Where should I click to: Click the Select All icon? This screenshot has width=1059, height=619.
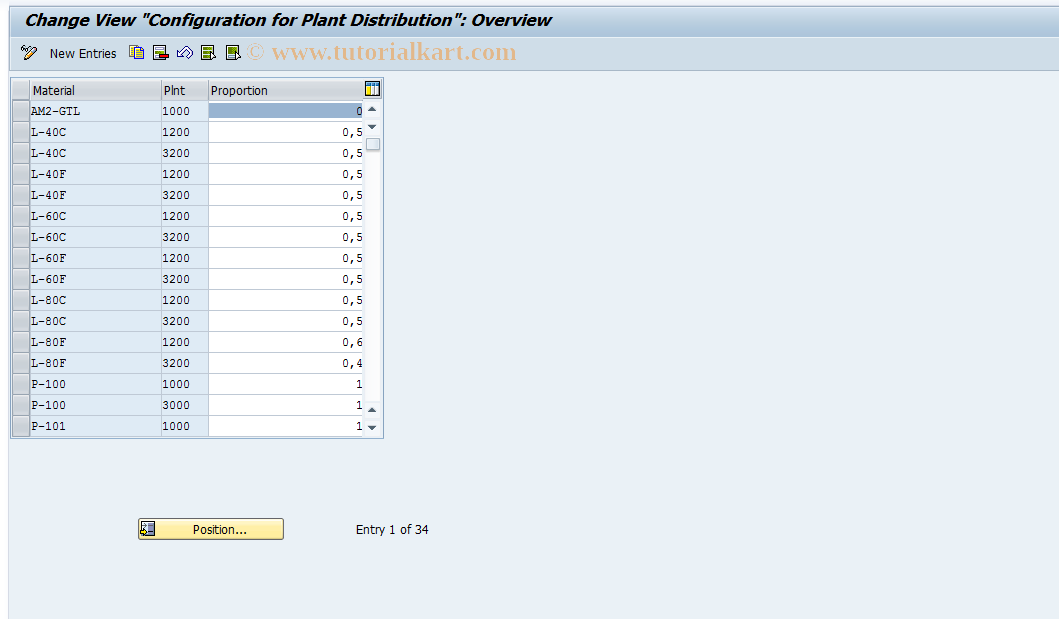pos(209,53)
